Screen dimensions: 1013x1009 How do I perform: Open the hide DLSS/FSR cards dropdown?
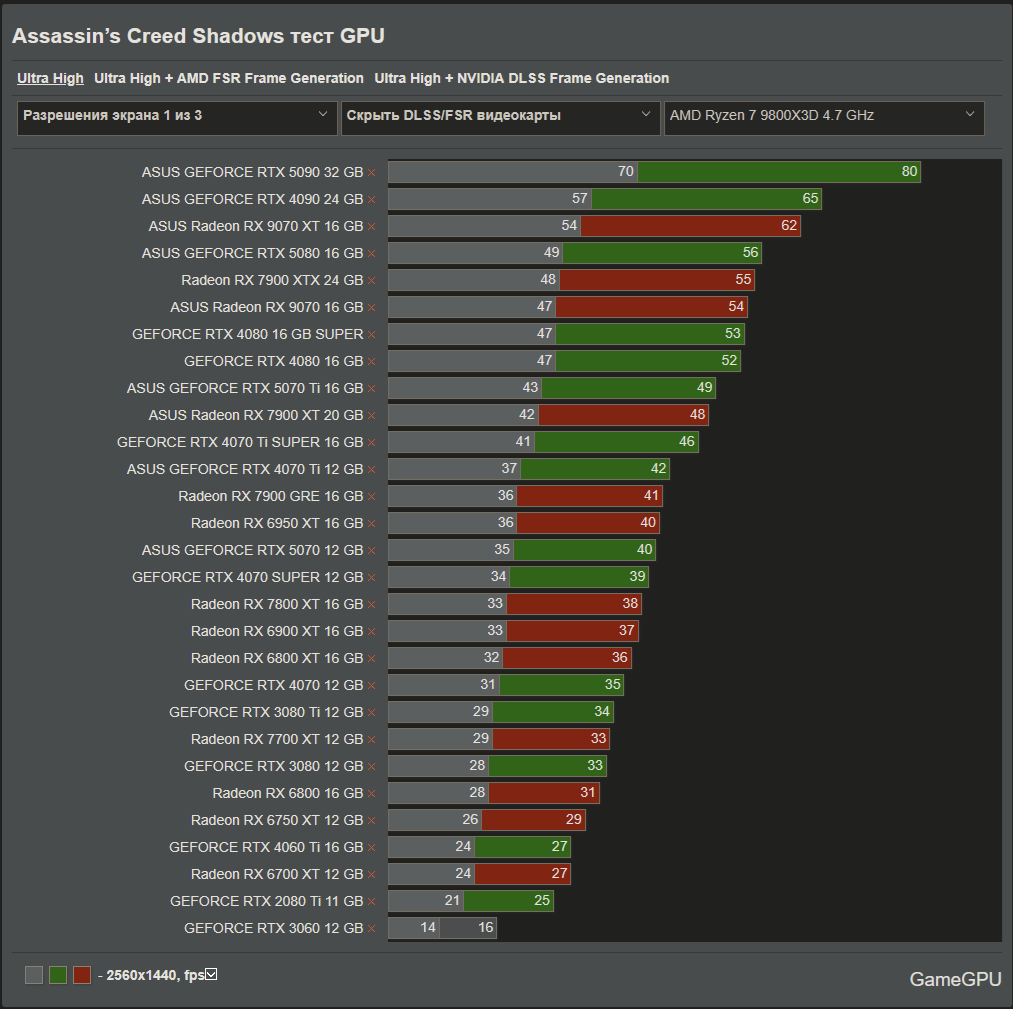(x=501, y=118)
